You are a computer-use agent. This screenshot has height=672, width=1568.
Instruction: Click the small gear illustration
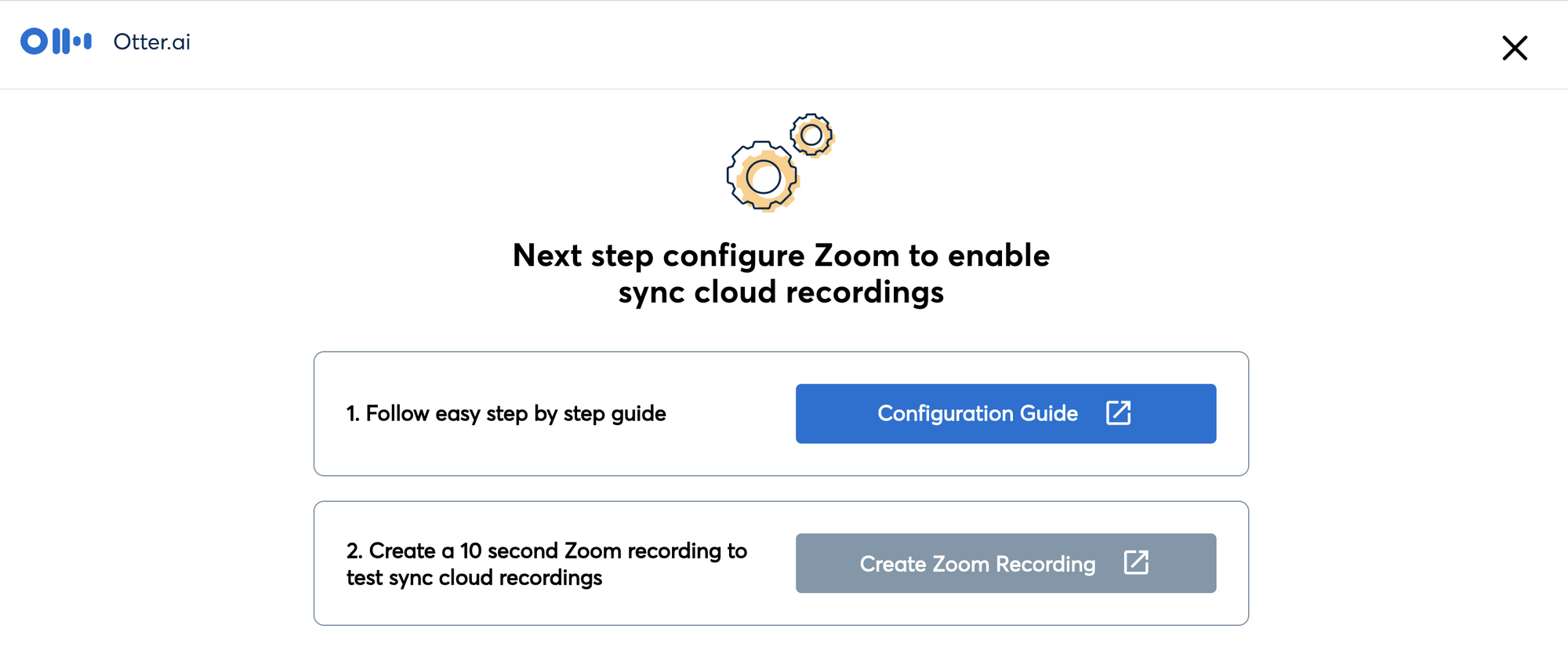(811, 135)
